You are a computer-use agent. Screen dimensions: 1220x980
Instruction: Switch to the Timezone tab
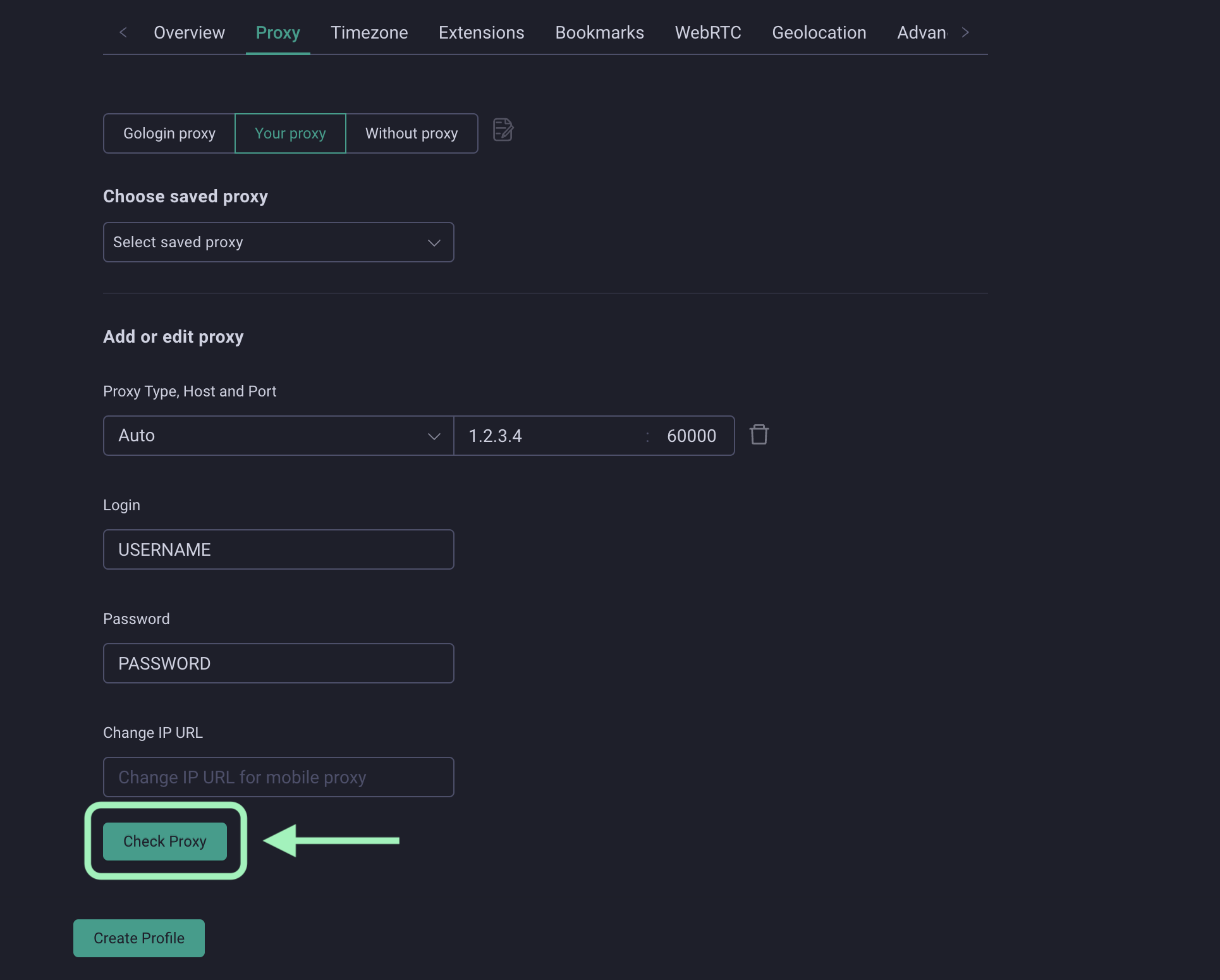click(369, 32)
